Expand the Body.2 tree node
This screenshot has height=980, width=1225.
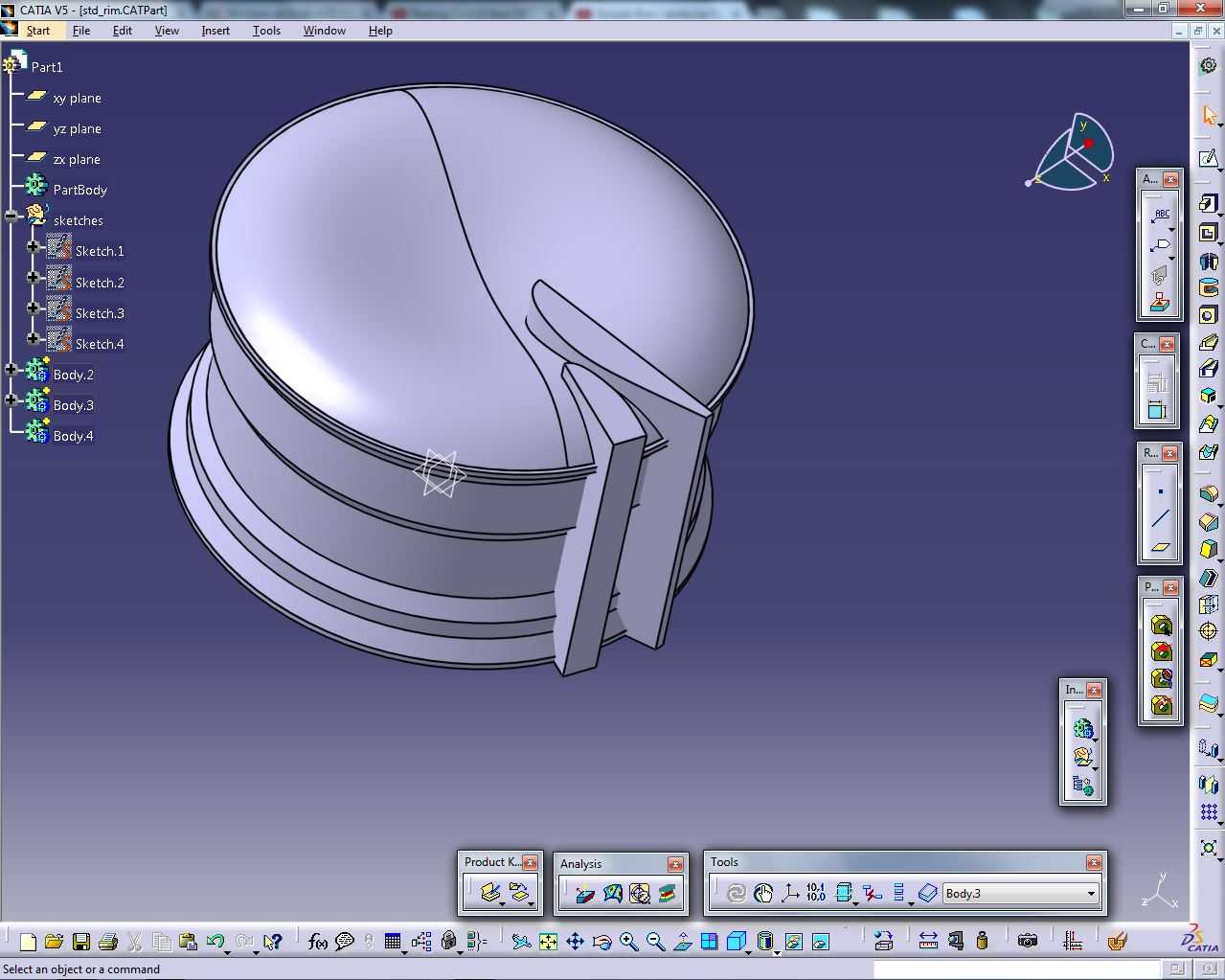coord(11,370)
